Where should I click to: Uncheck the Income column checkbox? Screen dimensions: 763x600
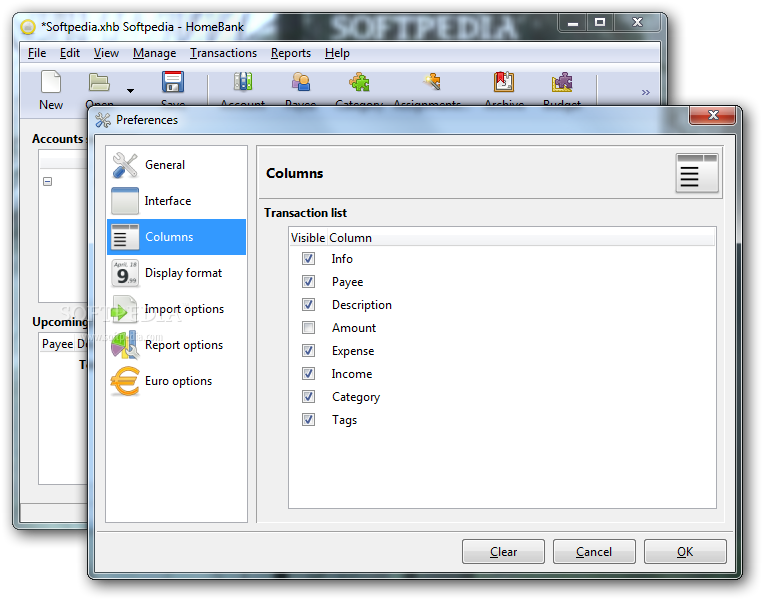tap(308, 373)
